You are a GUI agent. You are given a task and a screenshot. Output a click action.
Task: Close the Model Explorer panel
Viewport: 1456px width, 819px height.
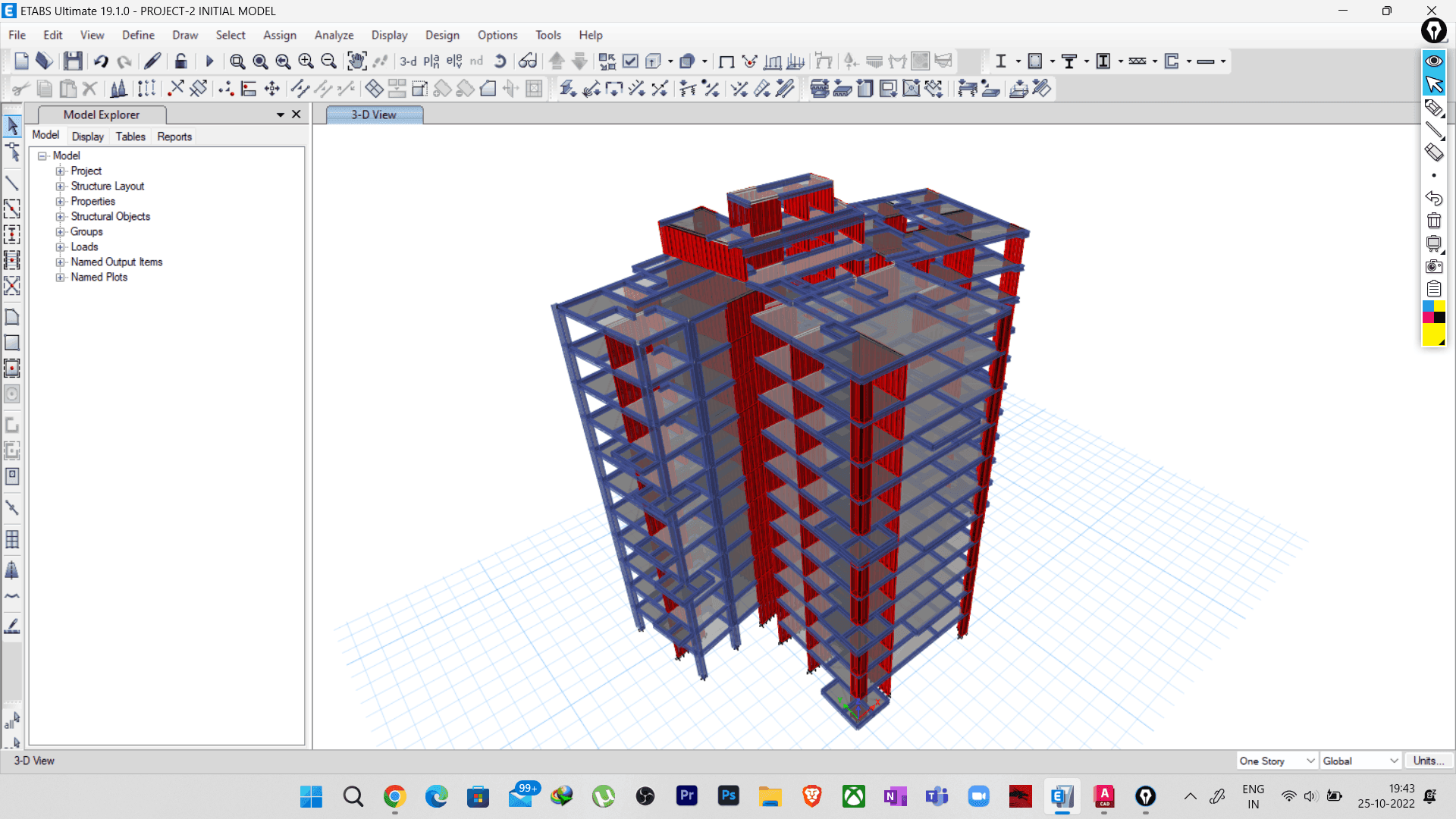click(x=297, y=115)
